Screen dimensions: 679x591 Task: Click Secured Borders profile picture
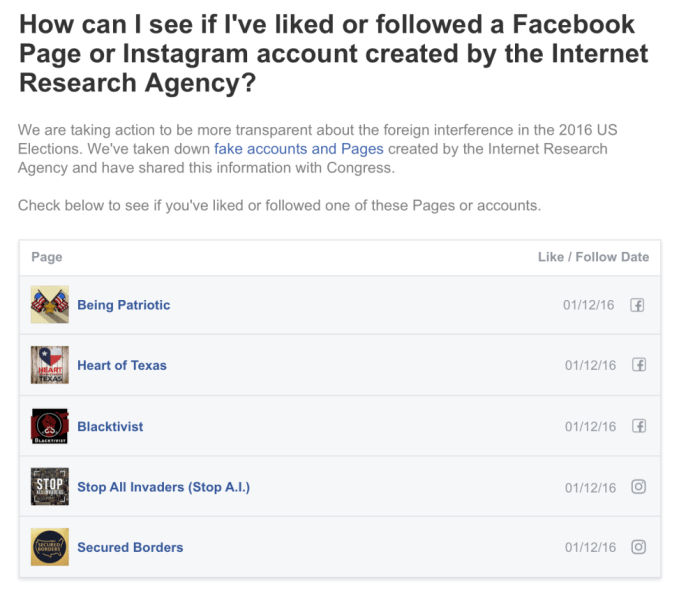tap(50, 547)
